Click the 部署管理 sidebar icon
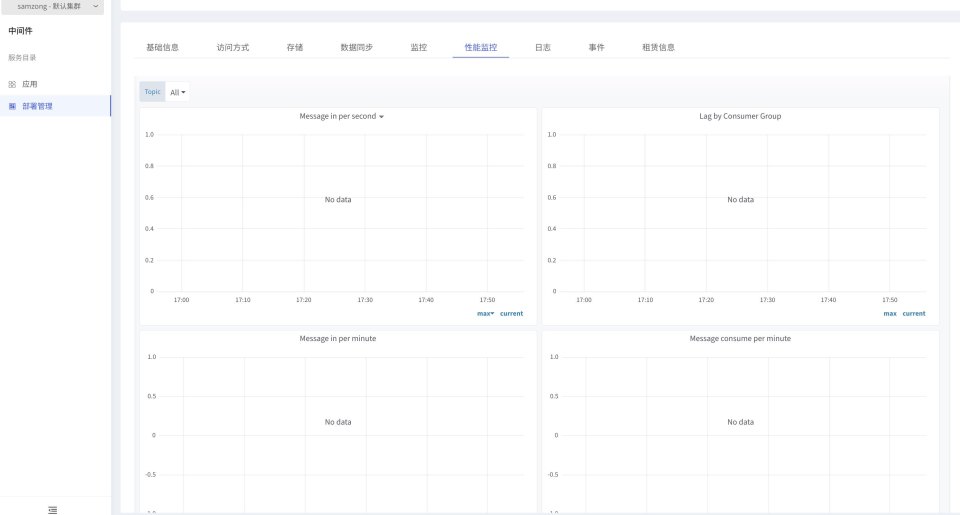960x515 pixels. click(13, 106)
